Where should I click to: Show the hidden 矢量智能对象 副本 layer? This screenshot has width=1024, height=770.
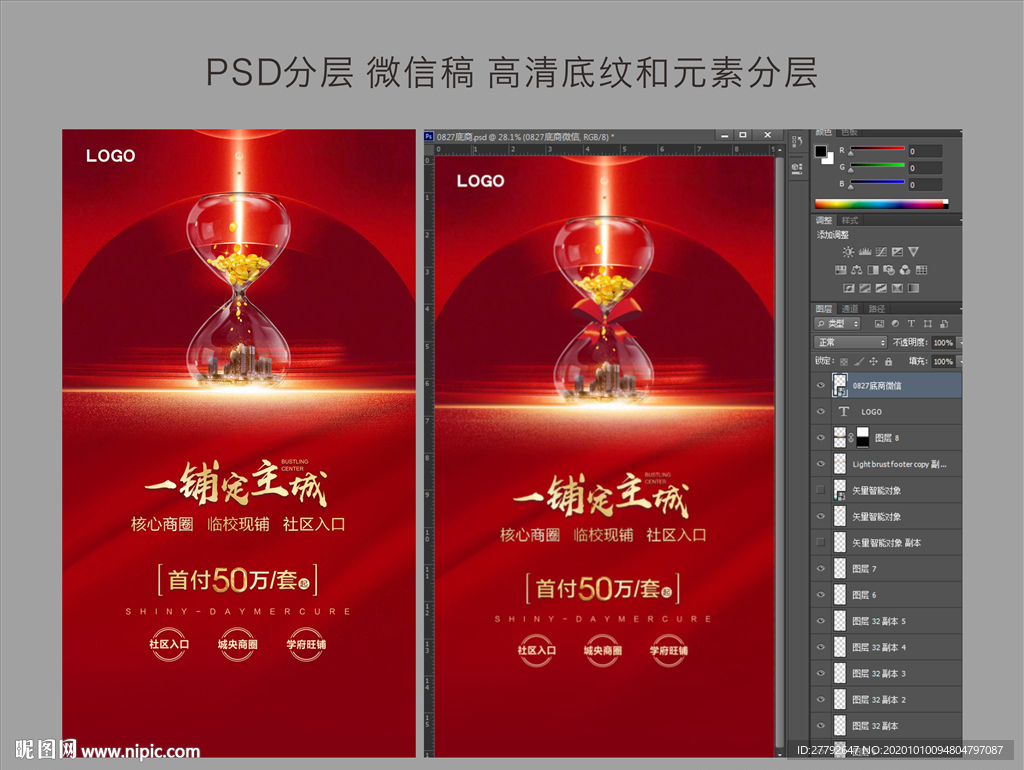click(x=821, y=542)
